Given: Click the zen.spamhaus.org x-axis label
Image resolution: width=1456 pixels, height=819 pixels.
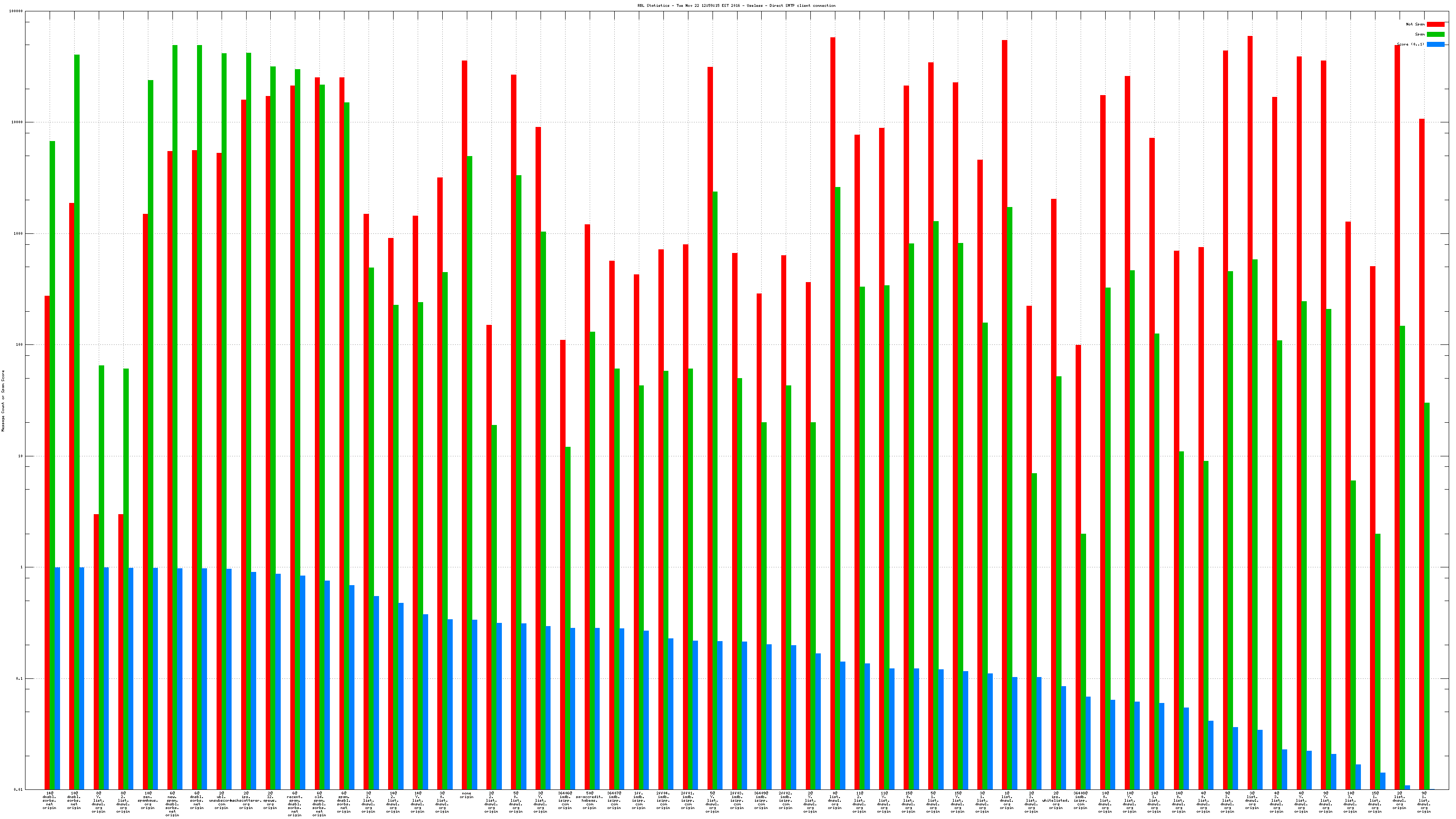Looking at the screenshot, I should pyautogui.click(x=147, y=800).
